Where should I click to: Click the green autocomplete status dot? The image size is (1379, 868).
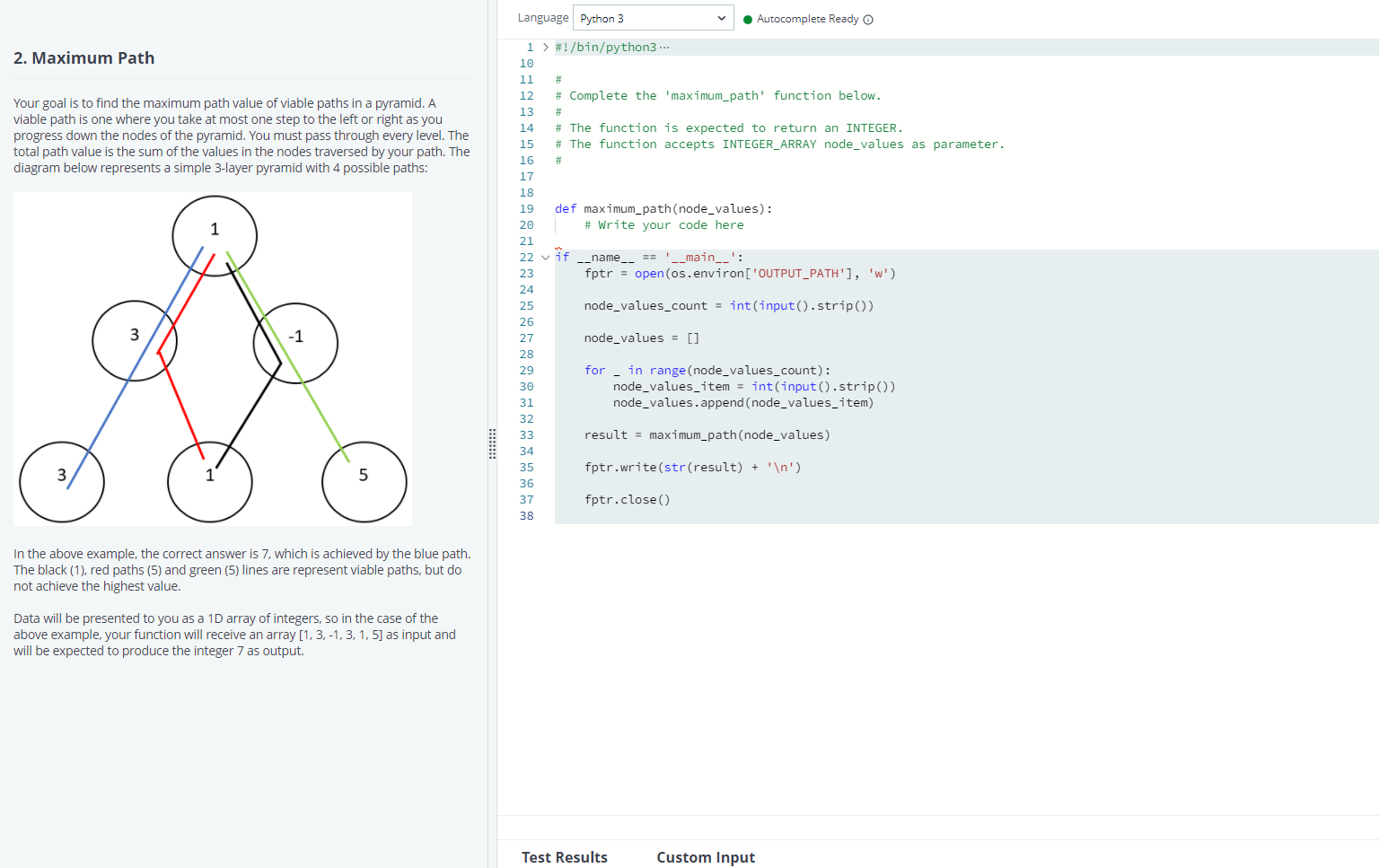(748, 18)
